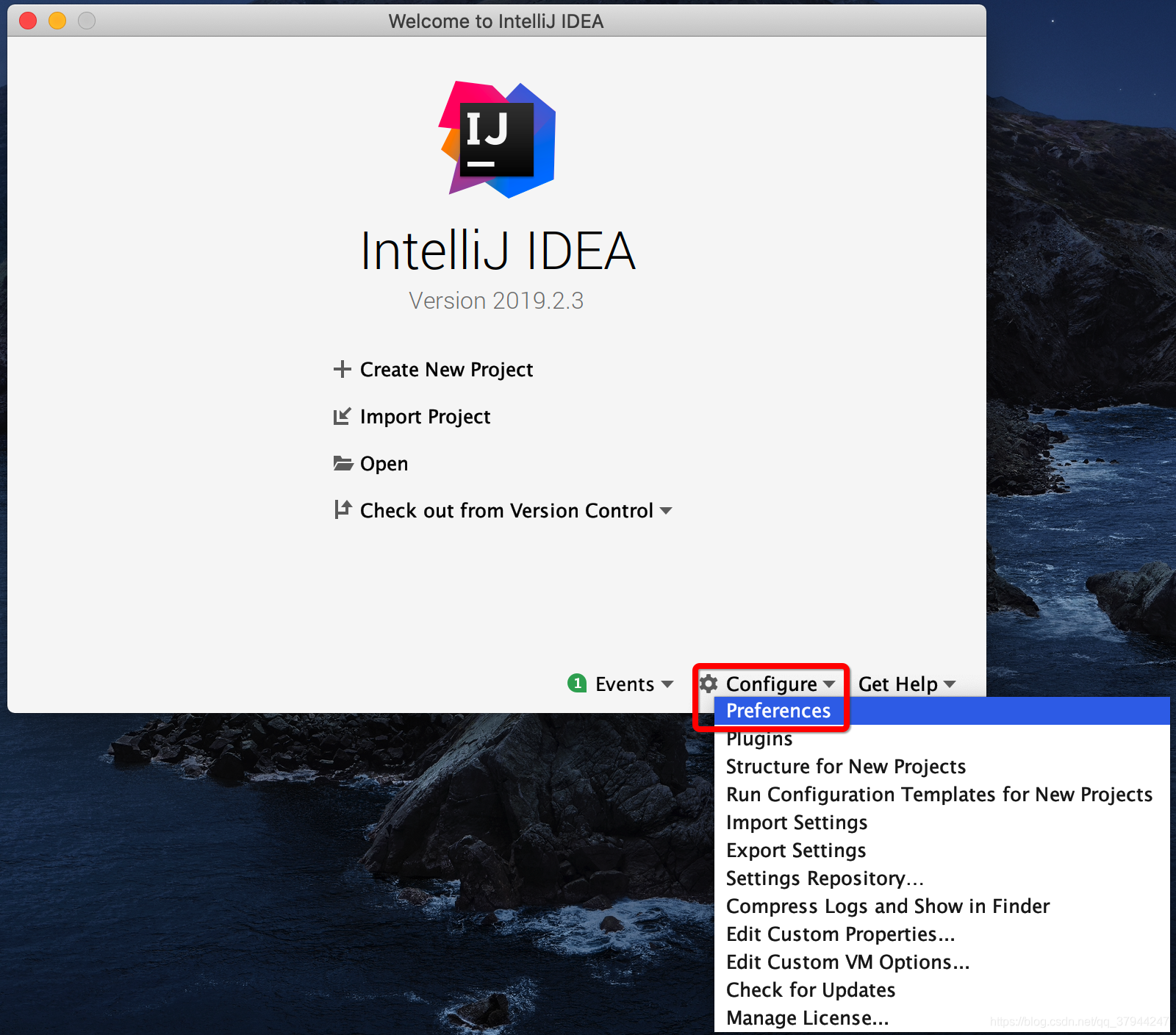Image resolution: width=1176 pixels, height=1035 pixels.
Task: Select Edit Custom Properties…
Action: click(942, 934)
